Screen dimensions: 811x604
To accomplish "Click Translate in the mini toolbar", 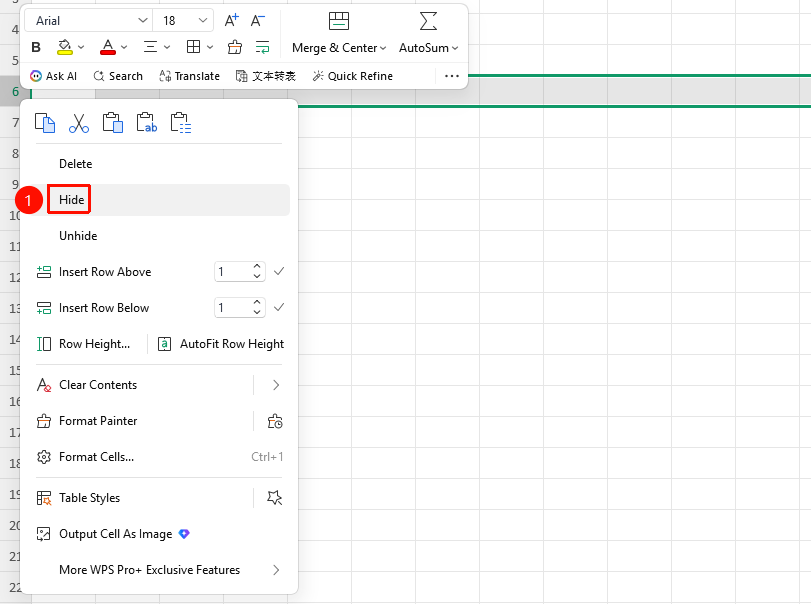I will [x=189, y=76].
